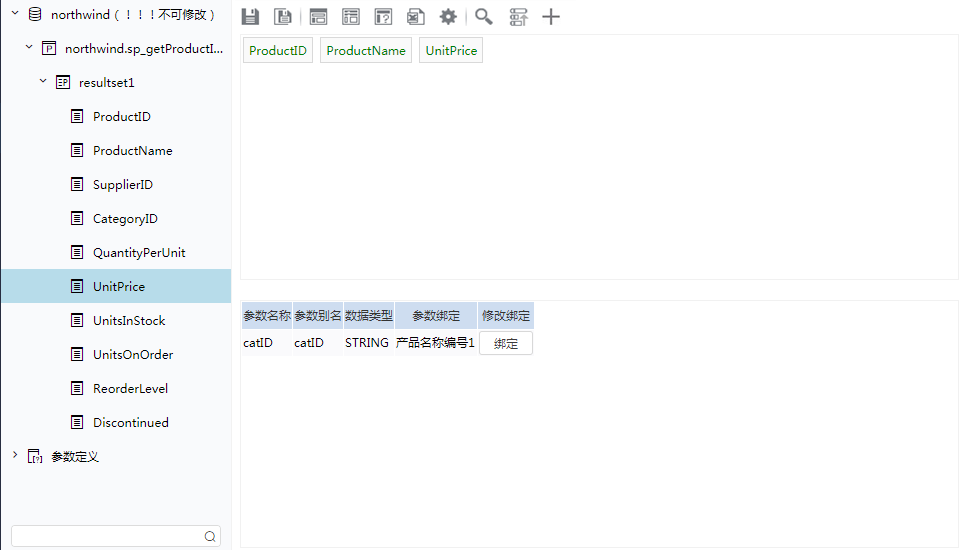The height and width of the screenshot is (550, 964).
Task: Click the search magnifier in the bottom input
Action: pos(210,536)
